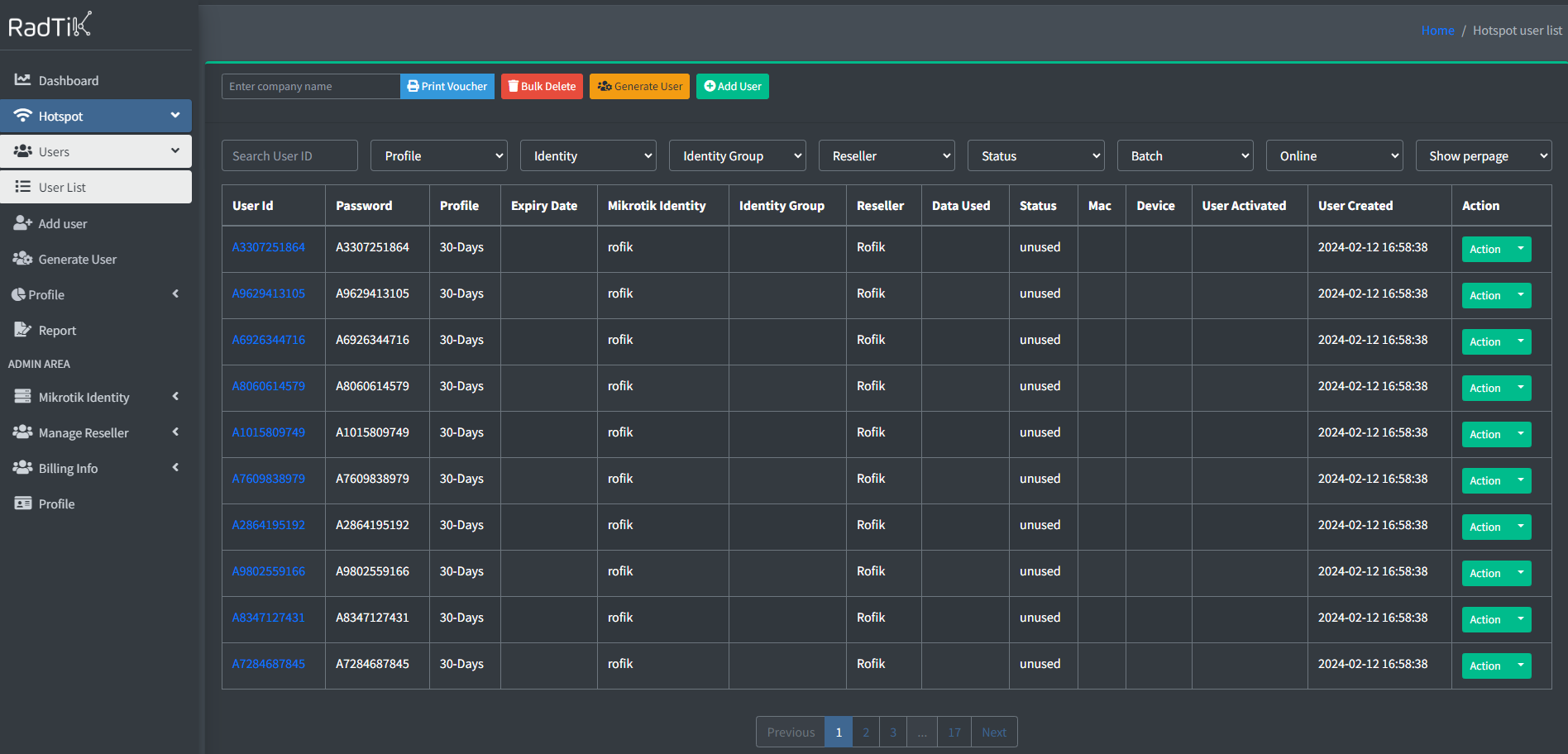Click the Hotspot wifi icon
The width and height of the screenshot is (1568, 754).
click(x=23, y=116)
